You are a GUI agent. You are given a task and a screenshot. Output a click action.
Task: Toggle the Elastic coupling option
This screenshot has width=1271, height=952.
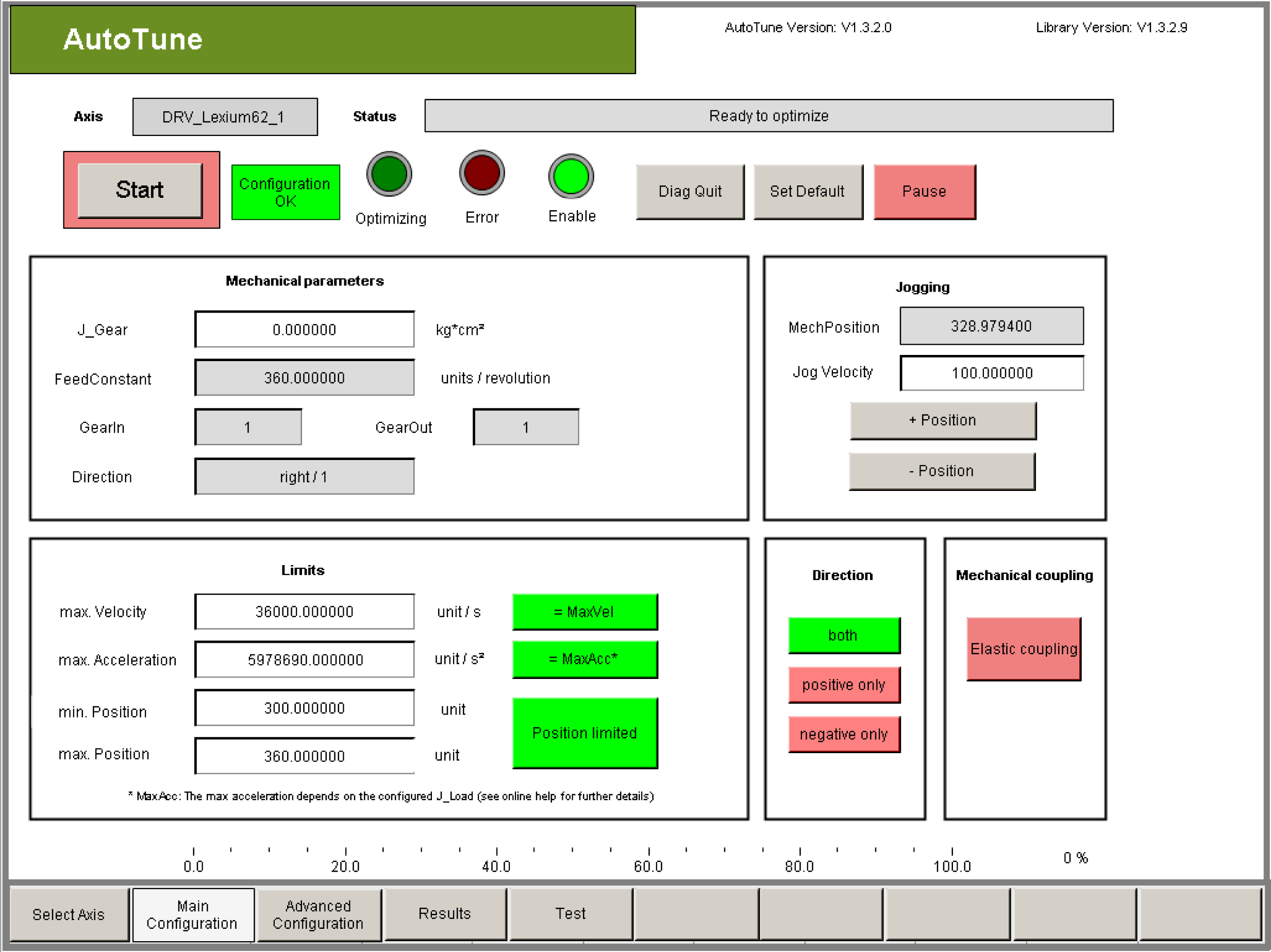pyautogui.click(x=1024, y=649)
